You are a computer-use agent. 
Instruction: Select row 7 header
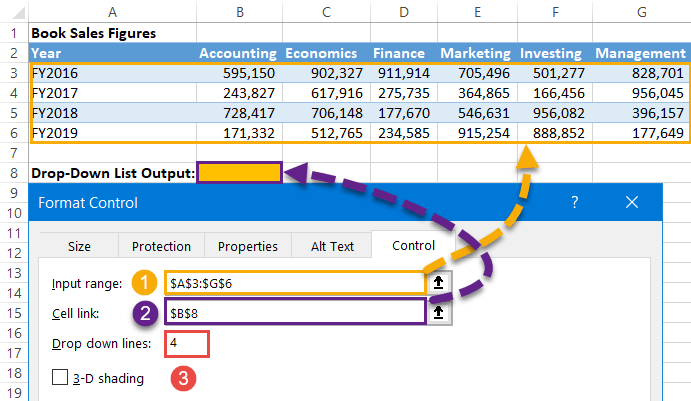(x=14, y=153)
